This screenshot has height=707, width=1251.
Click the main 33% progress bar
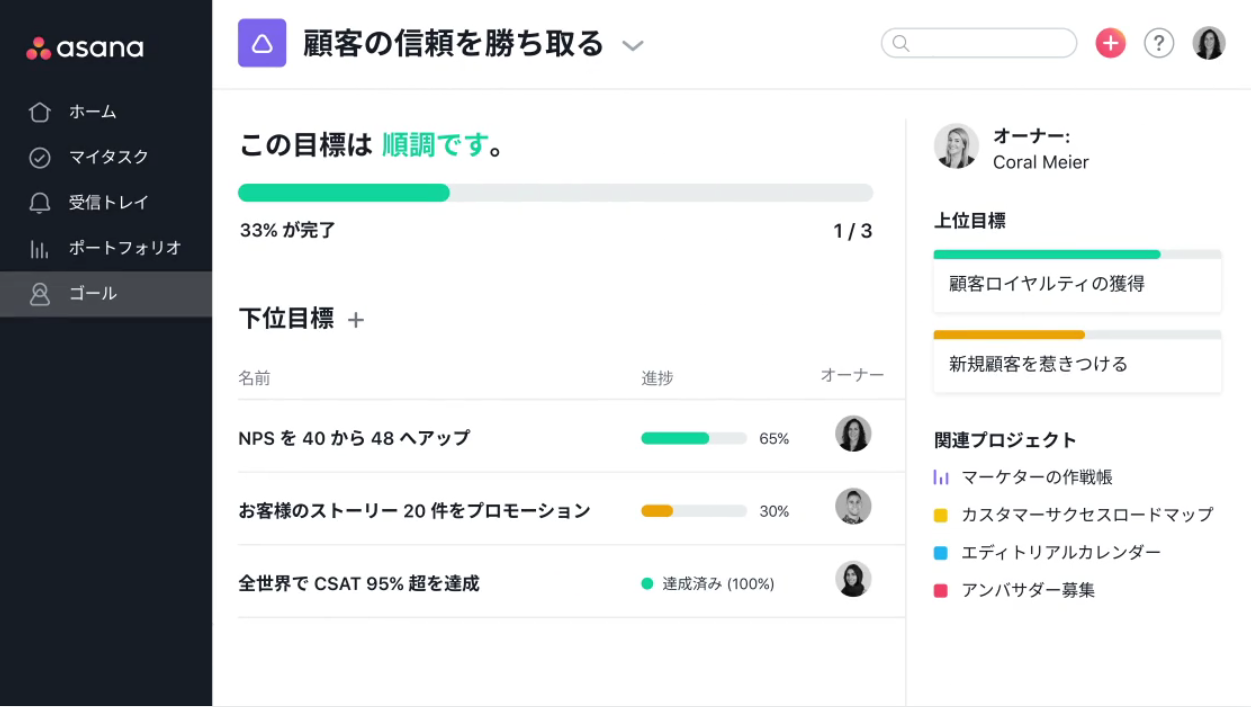[555, 193]
